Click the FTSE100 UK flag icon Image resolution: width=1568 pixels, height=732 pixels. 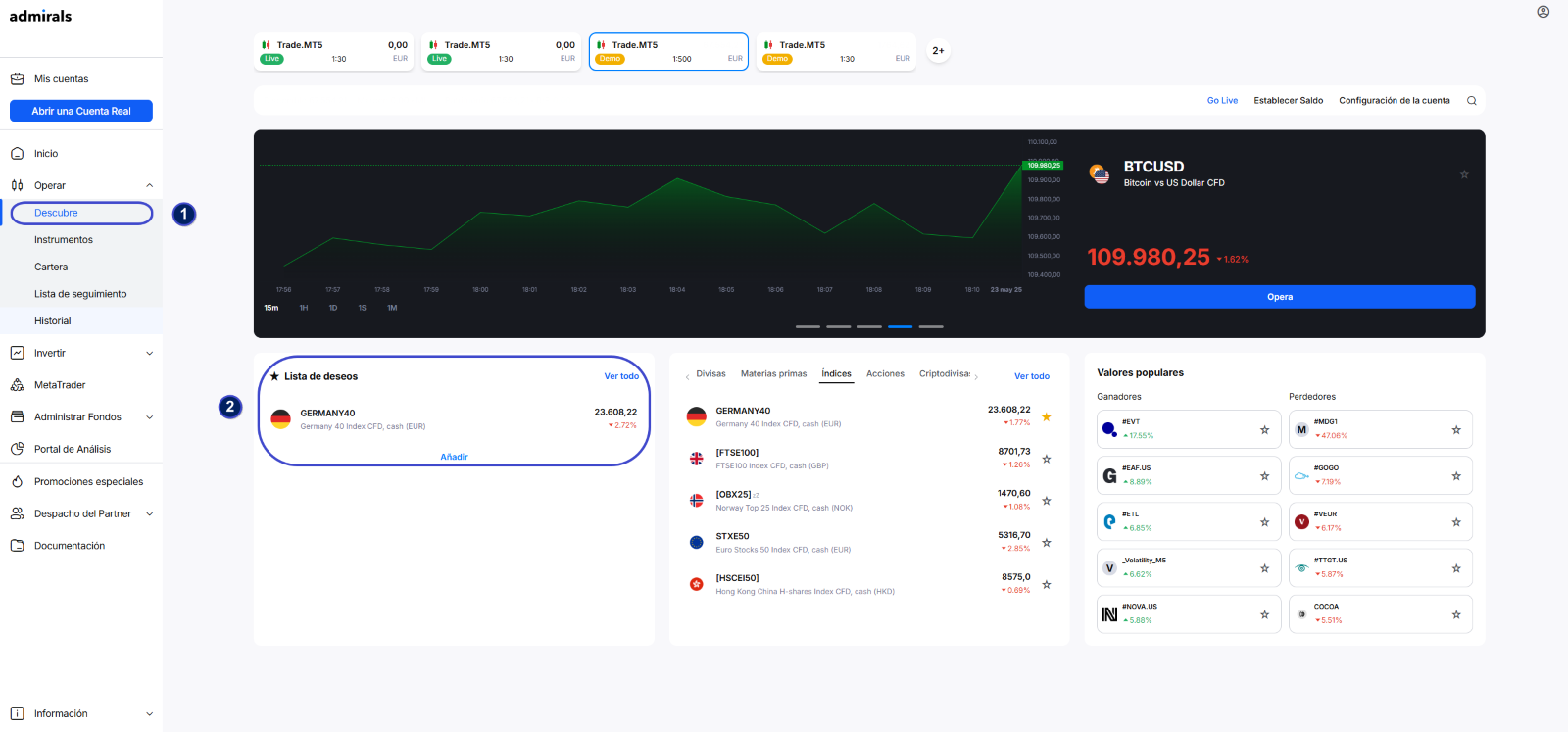(x=696, y=459)
